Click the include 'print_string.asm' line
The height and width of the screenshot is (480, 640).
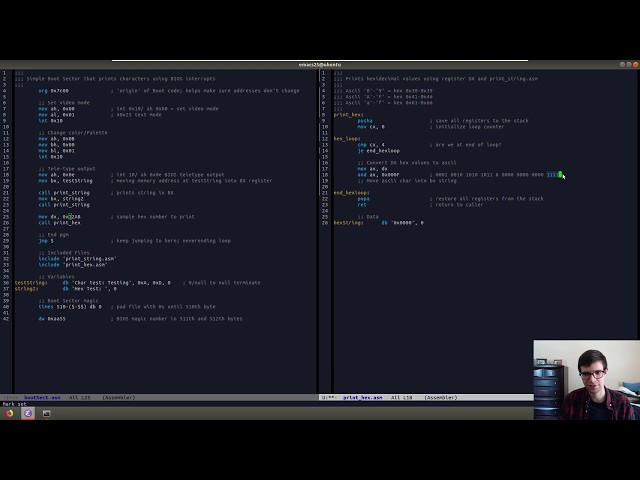click(x=78, y=259)
